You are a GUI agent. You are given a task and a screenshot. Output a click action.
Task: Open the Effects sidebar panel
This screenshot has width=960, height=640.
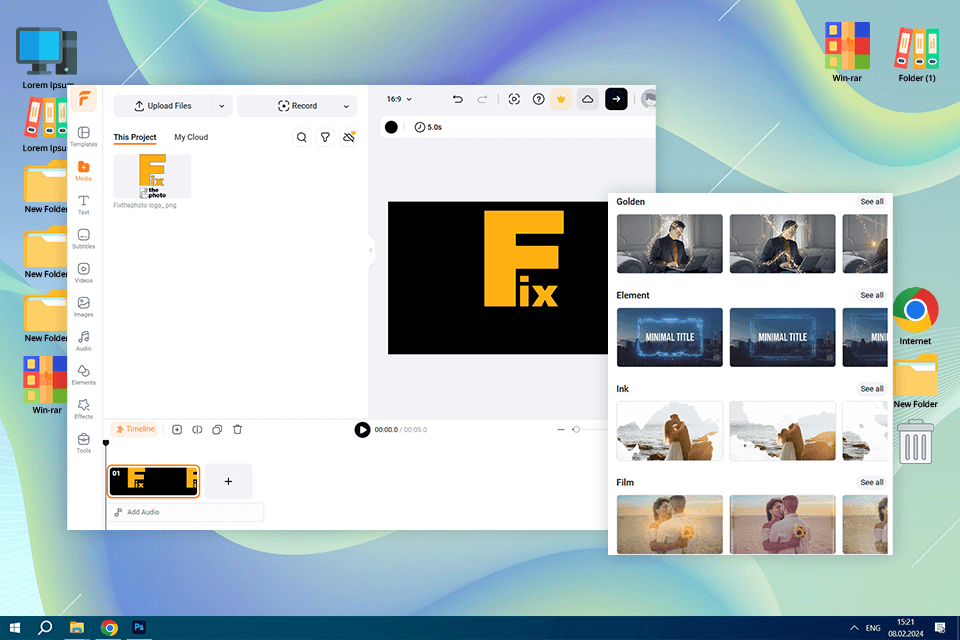(84, 409)
